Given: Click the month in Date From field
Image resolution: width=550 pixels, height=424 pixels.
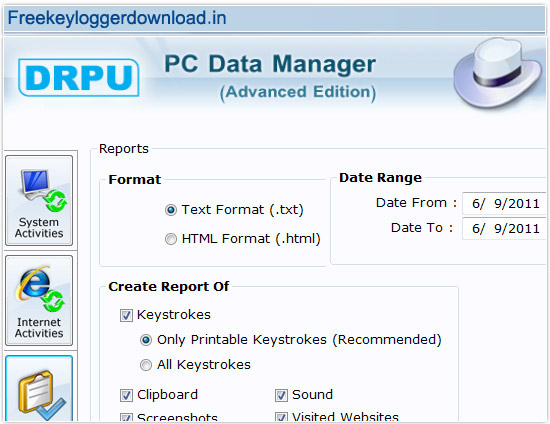Looking at the screenshot, I should tap(476, 203).
